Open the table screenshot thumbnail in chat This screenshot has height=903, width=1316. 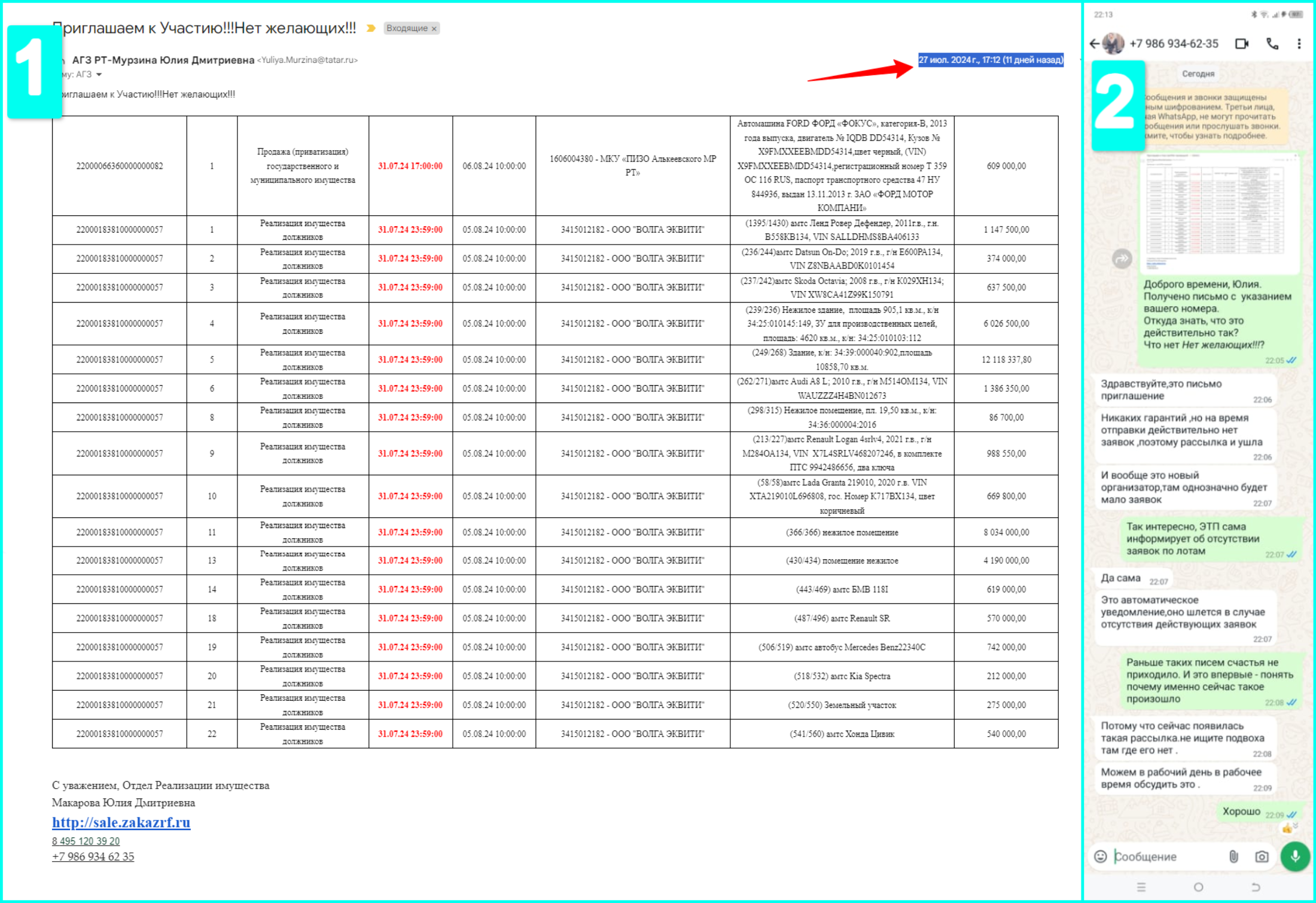tap(1219, 212)
